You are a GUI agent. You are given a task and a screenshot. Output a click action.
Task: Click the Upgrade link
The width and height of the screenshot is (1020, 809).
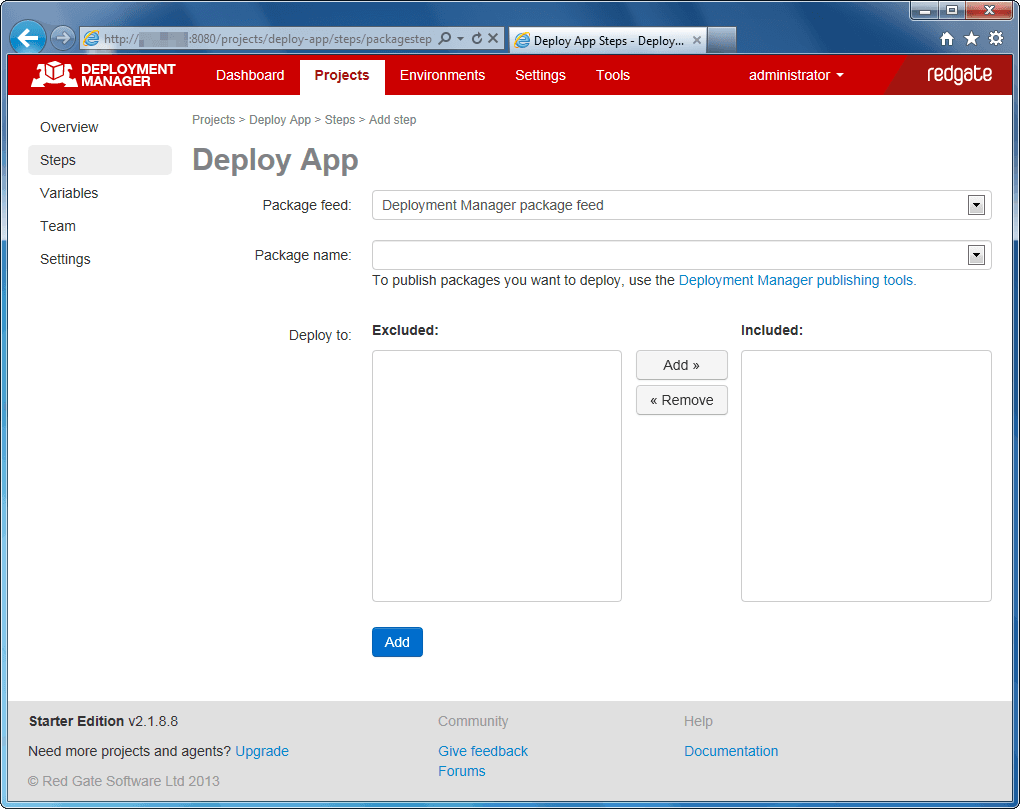coord(262,751)
